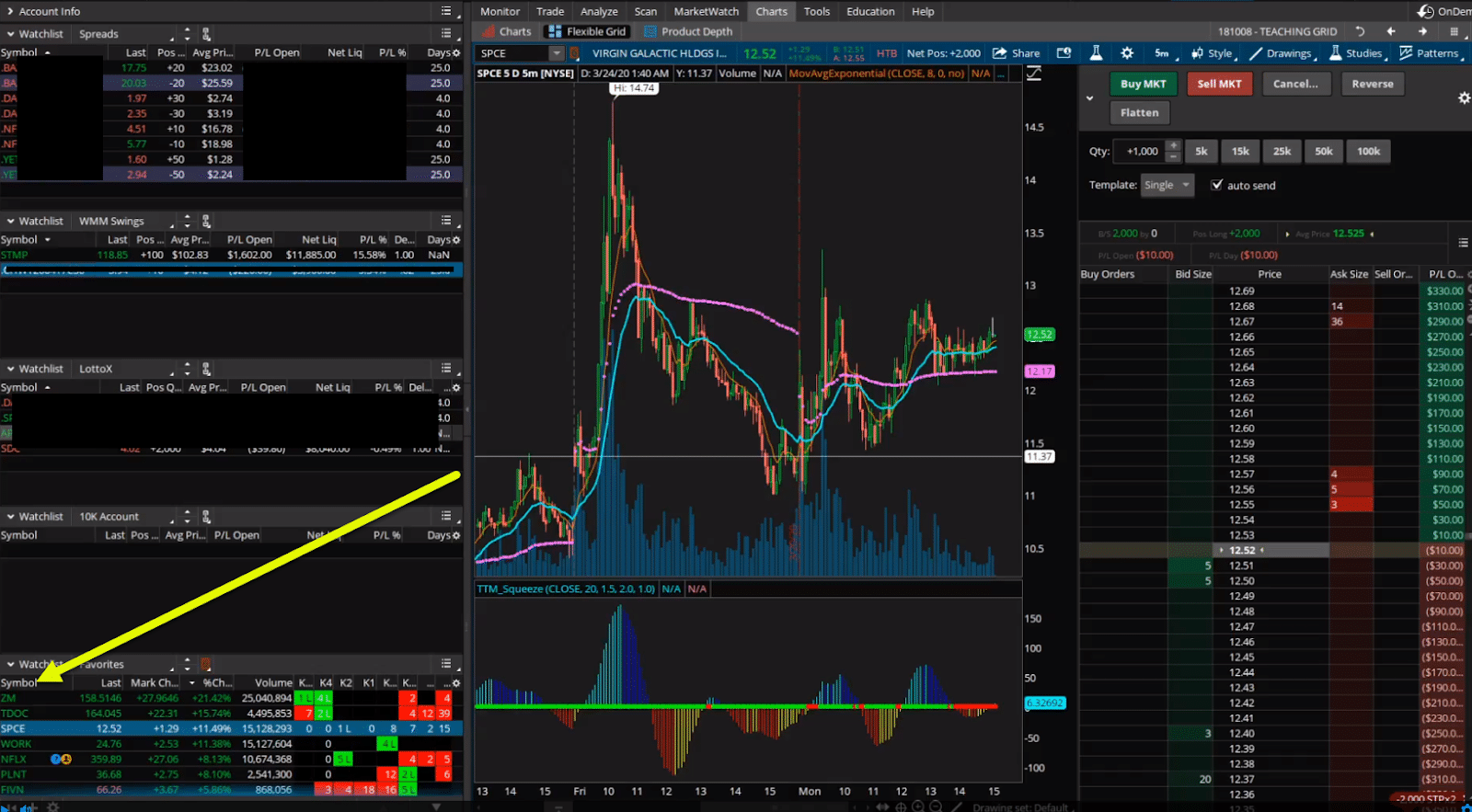Click the Qty +1,000 input field

coord(1141,152)
